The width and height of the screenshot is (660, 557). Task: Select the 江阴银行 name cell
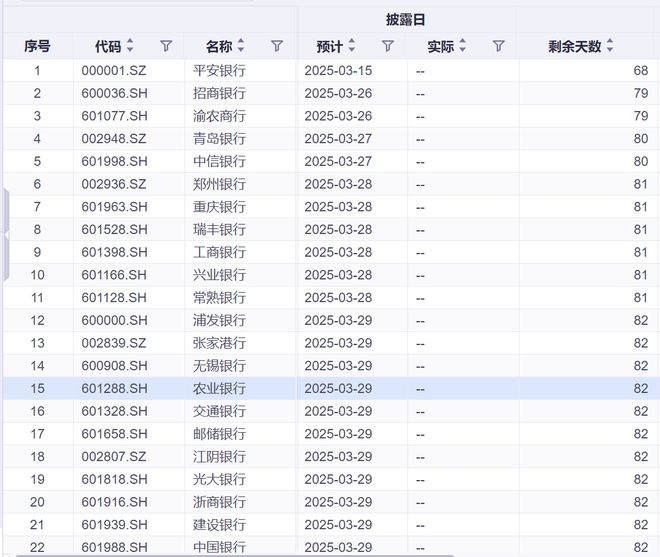[219, 457]
